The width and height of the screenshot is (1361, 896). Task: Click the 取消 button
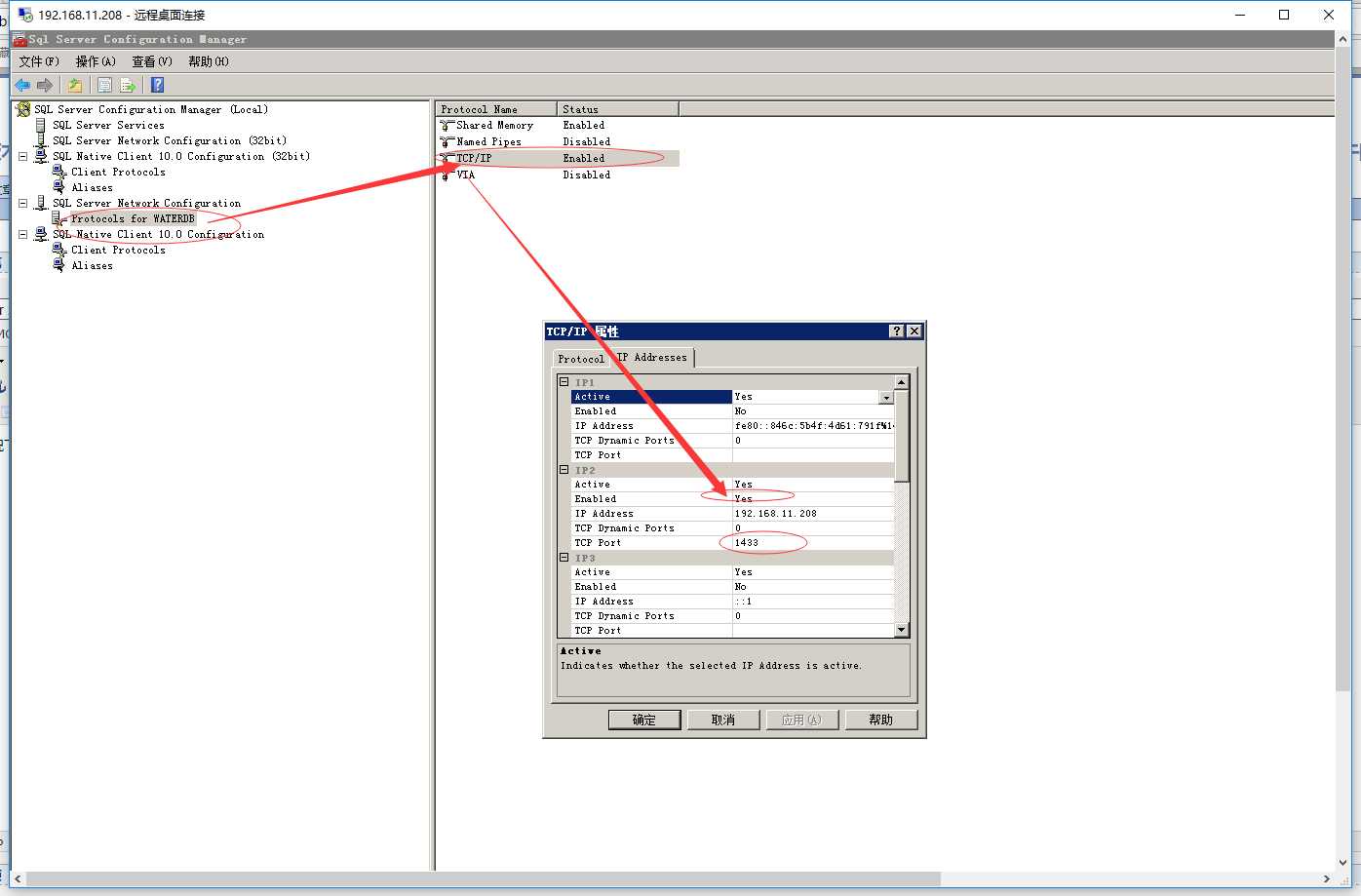723,720
